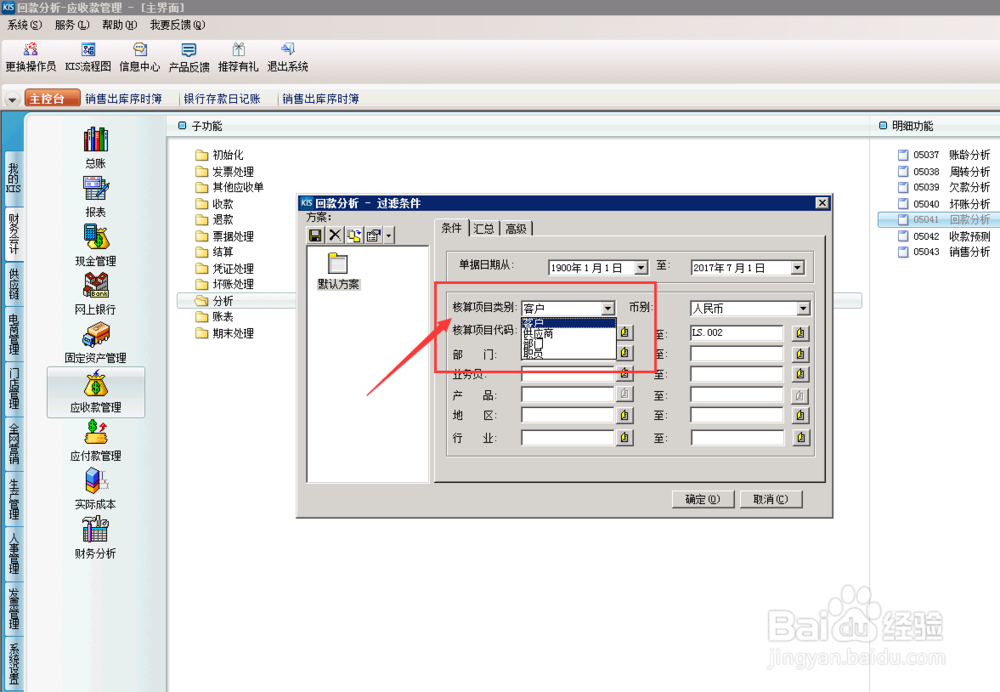Image resolution: width=1000 pixels, height=692 pixels.
Task: Click 行业 from input field
Action: coord(568,438)
